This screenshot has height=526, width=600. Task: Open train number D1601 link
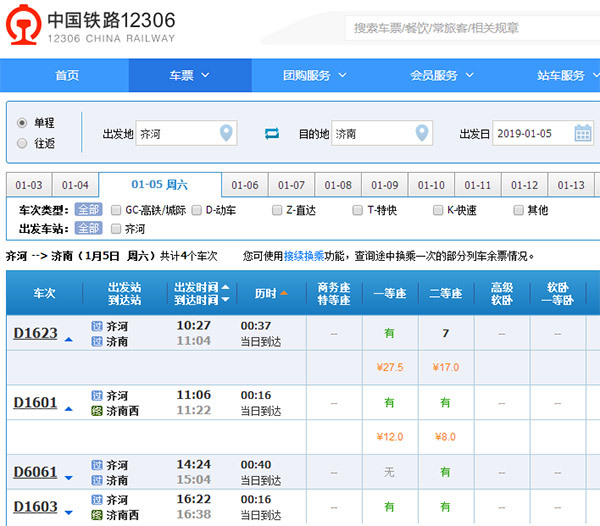(x=35, y=402)
